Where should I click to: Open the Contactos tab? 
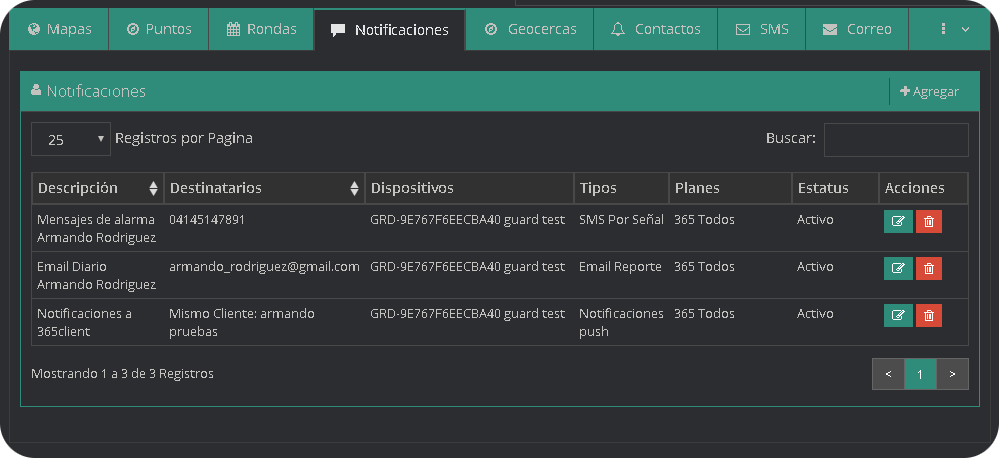[x=656, y=29]
